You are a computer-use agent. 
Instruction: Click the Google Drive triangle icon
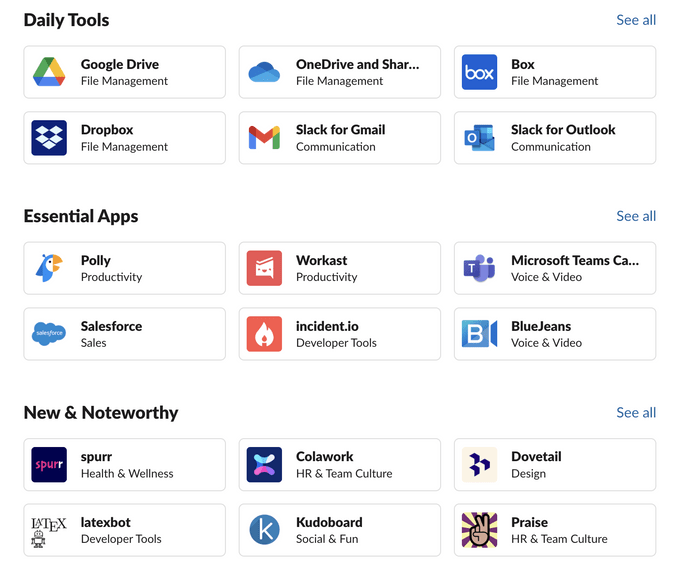49,72
